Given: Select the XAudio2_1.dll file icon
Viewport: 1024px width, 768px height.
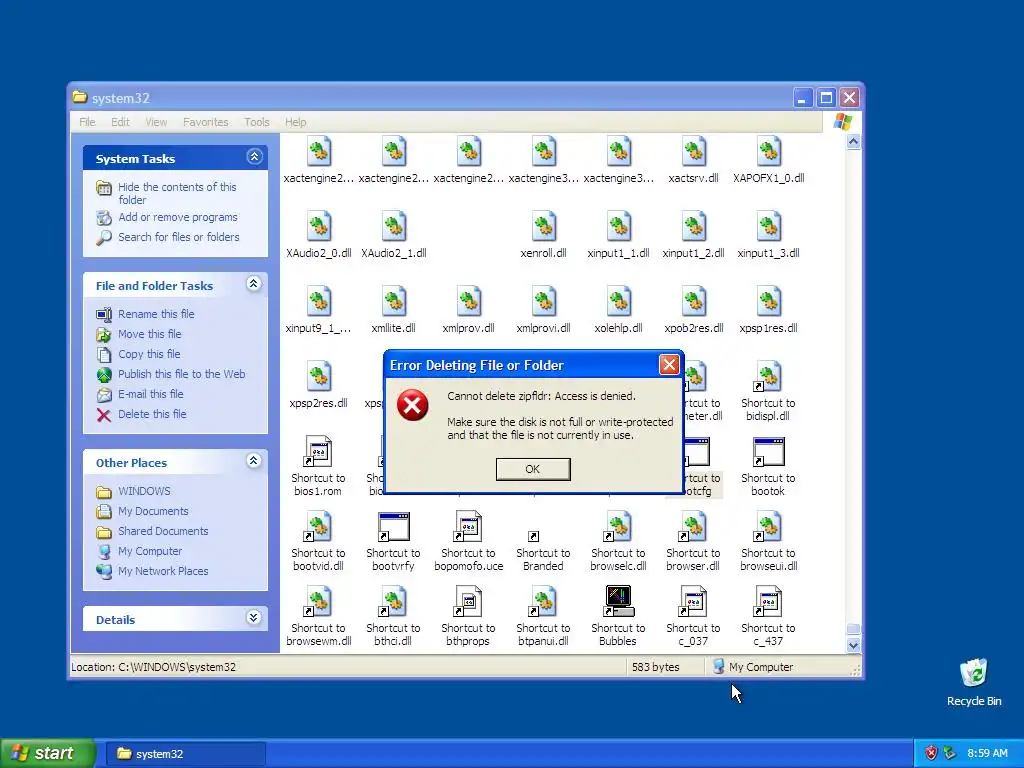Looking at the screenshot, I should tap(394, 227).
